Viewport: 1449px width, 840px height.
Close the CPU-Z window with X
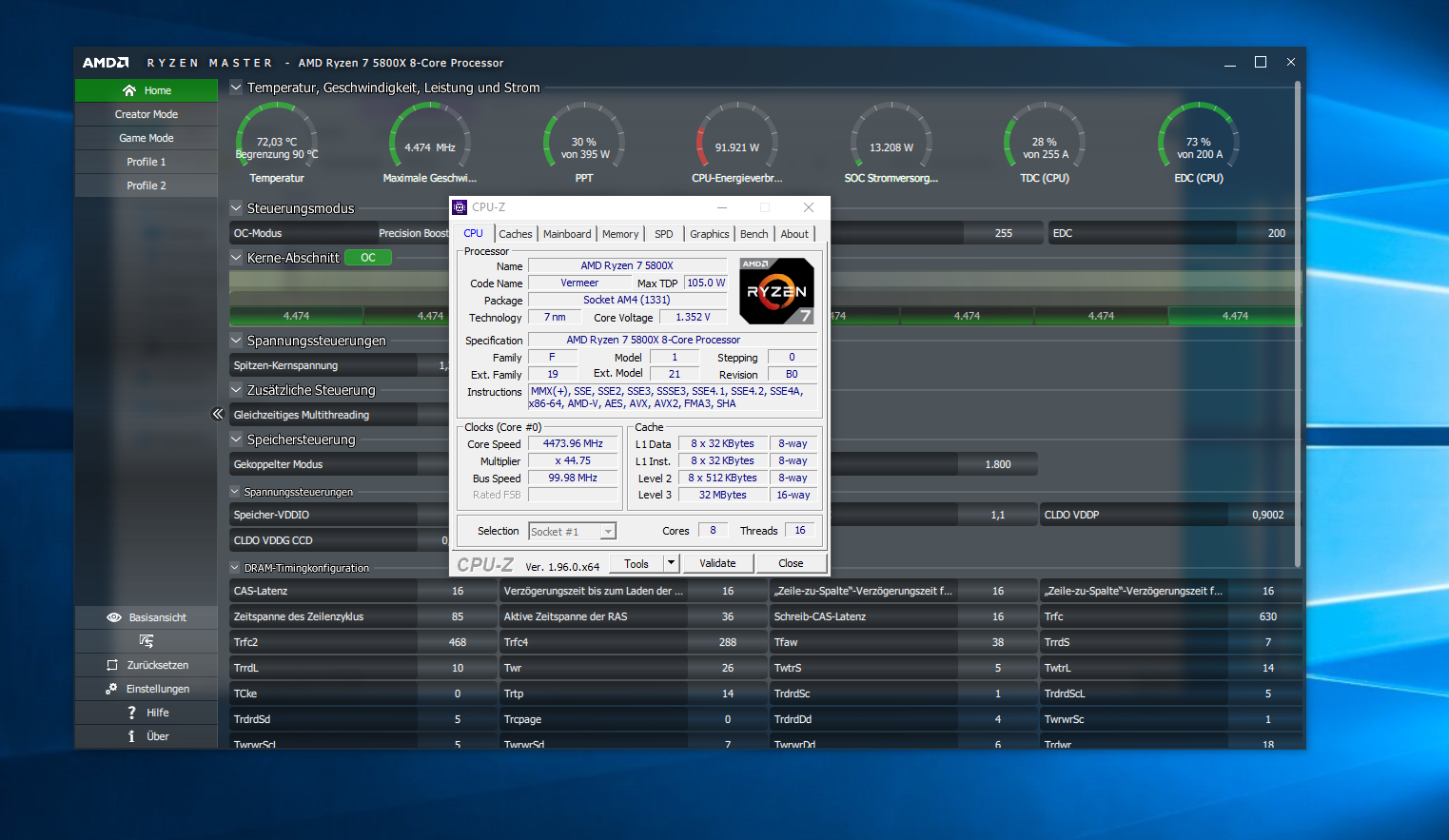tap(809, 207)
